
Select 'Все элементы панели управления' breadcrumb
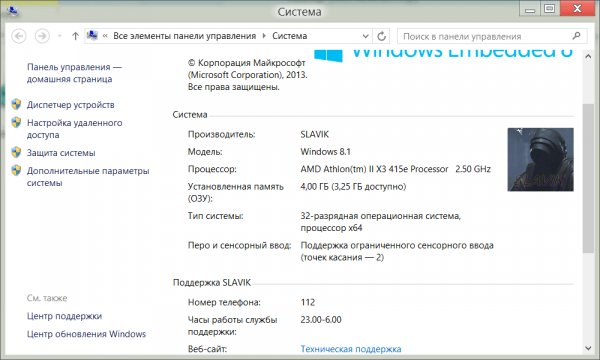[184, 36]
